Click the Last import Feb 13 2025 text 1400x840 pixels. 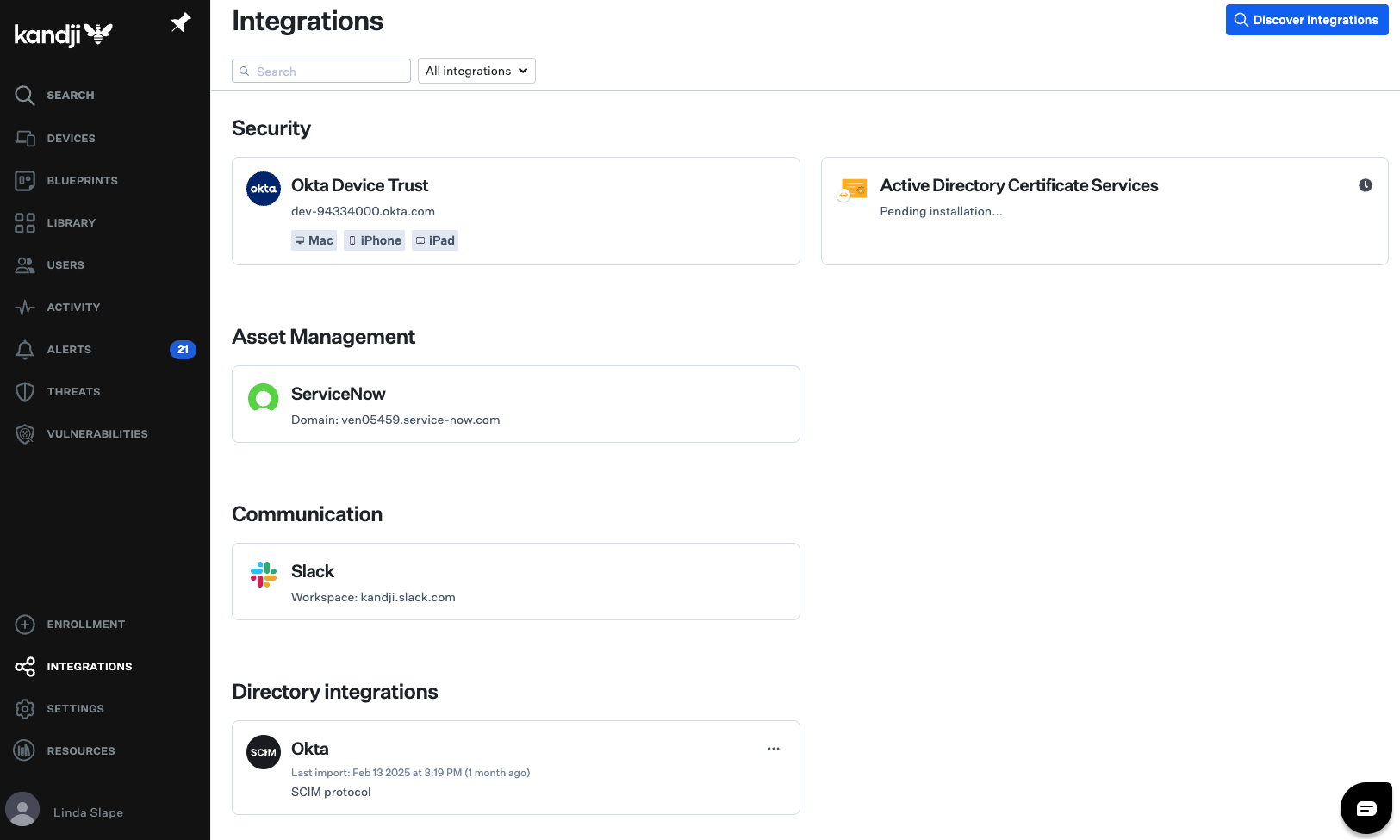coord(410,773)
